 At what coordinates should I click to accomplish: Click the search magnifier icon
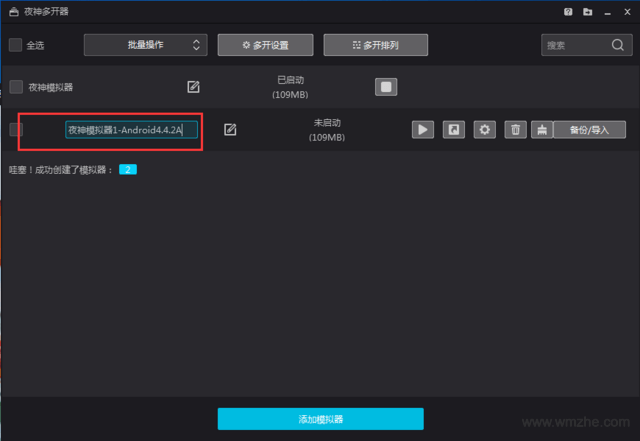(617, 45)
